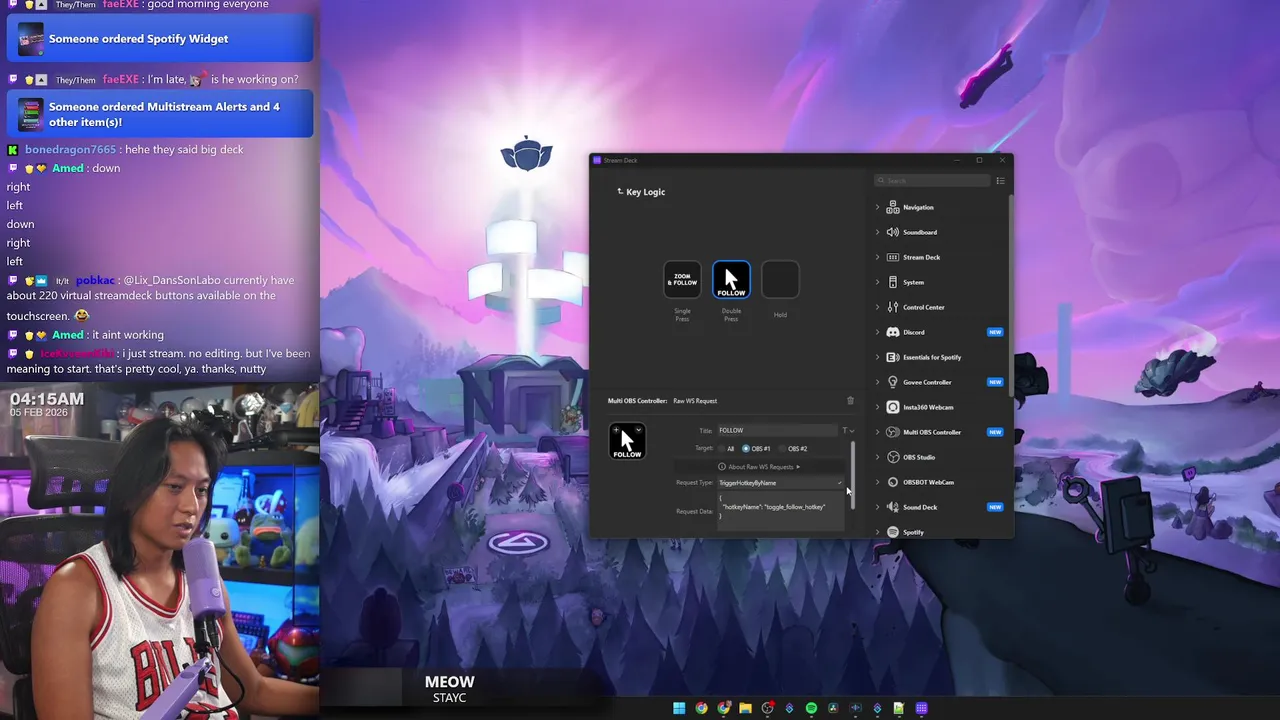Open the Request Type dropdown

[x=780, y=483]
